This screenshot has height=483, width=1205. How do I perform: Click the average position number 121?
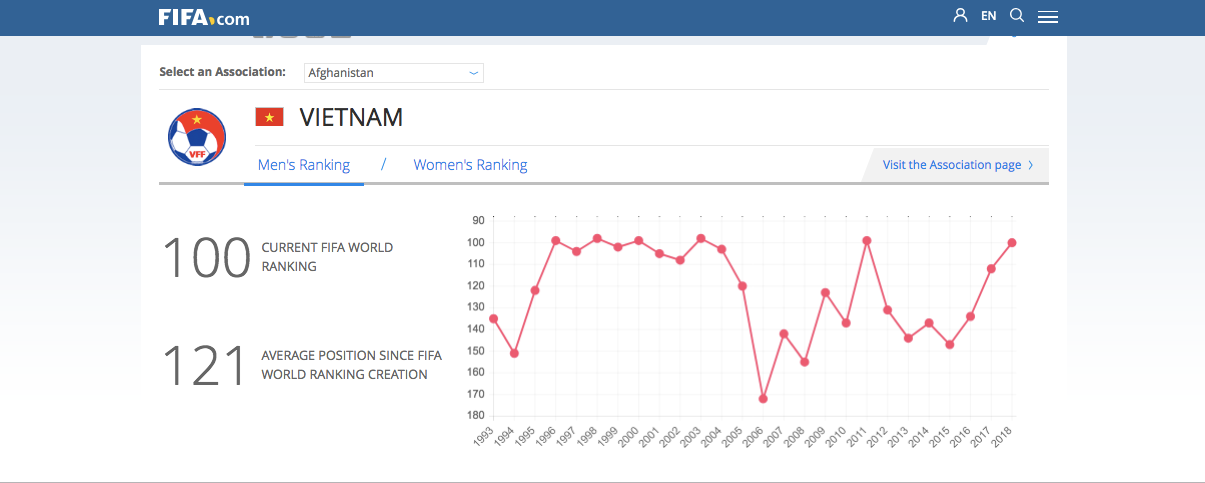pos(204,365)
